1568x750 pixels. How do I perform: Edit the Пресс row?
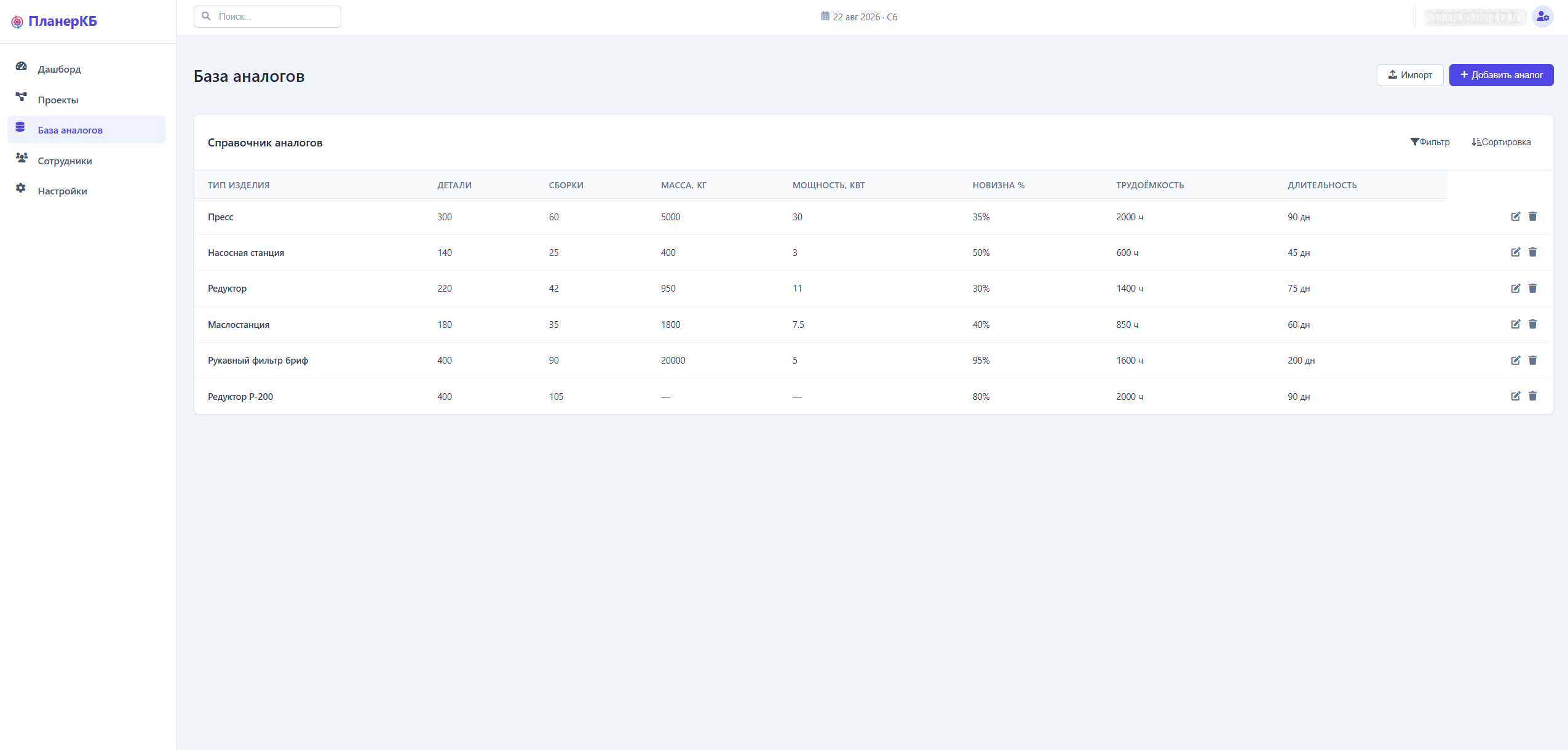click(x=1515, y=217)
